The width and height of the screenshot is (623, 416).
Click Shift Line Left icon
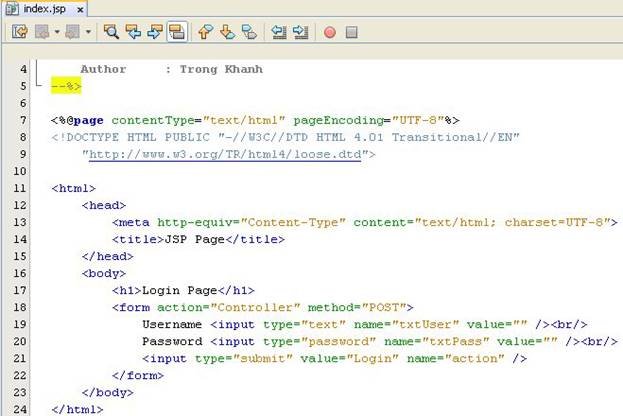279,32
